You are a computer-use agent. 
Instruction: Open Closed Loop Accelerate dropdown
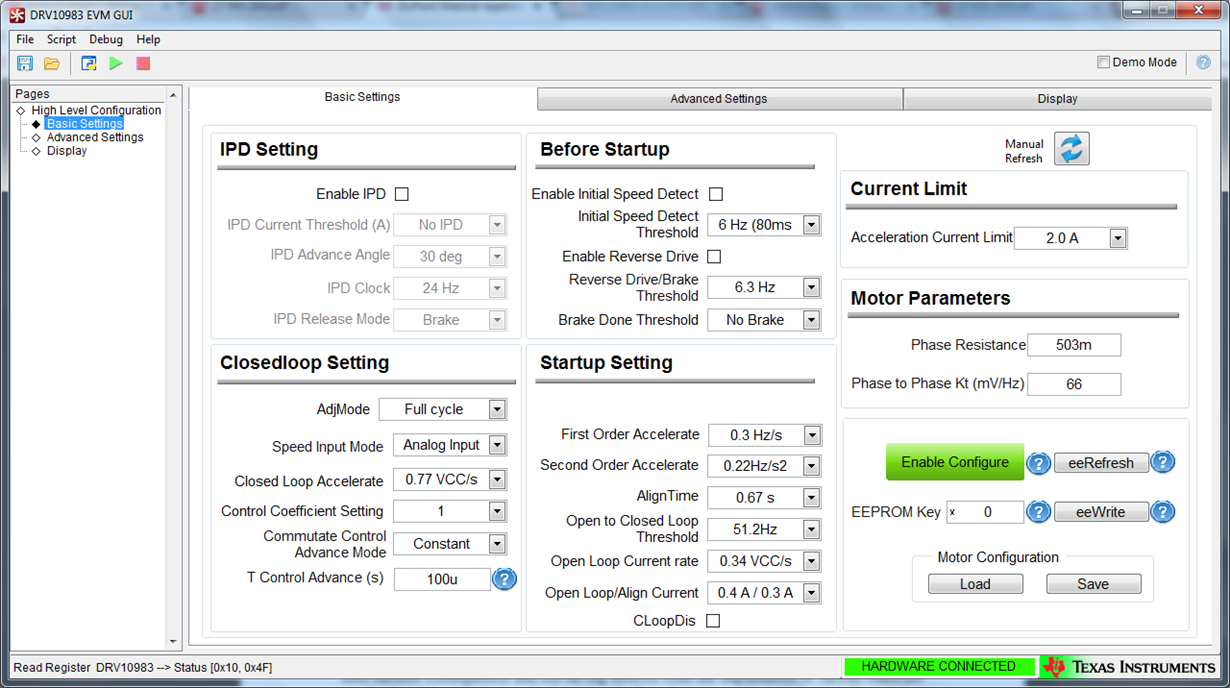pos(449,480)
